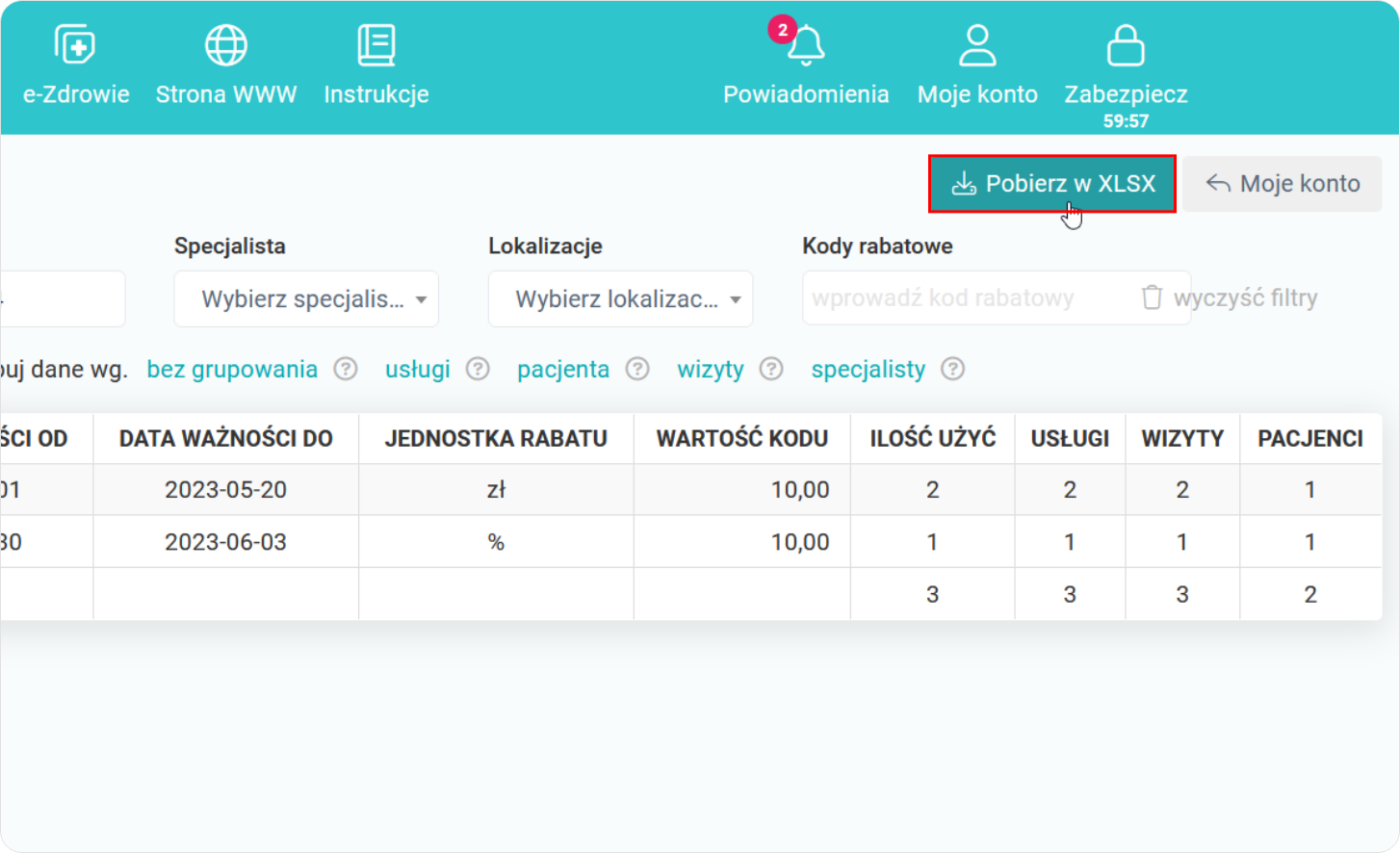
Task: Show help icon next to wizyty
Action: click(771, 369)
